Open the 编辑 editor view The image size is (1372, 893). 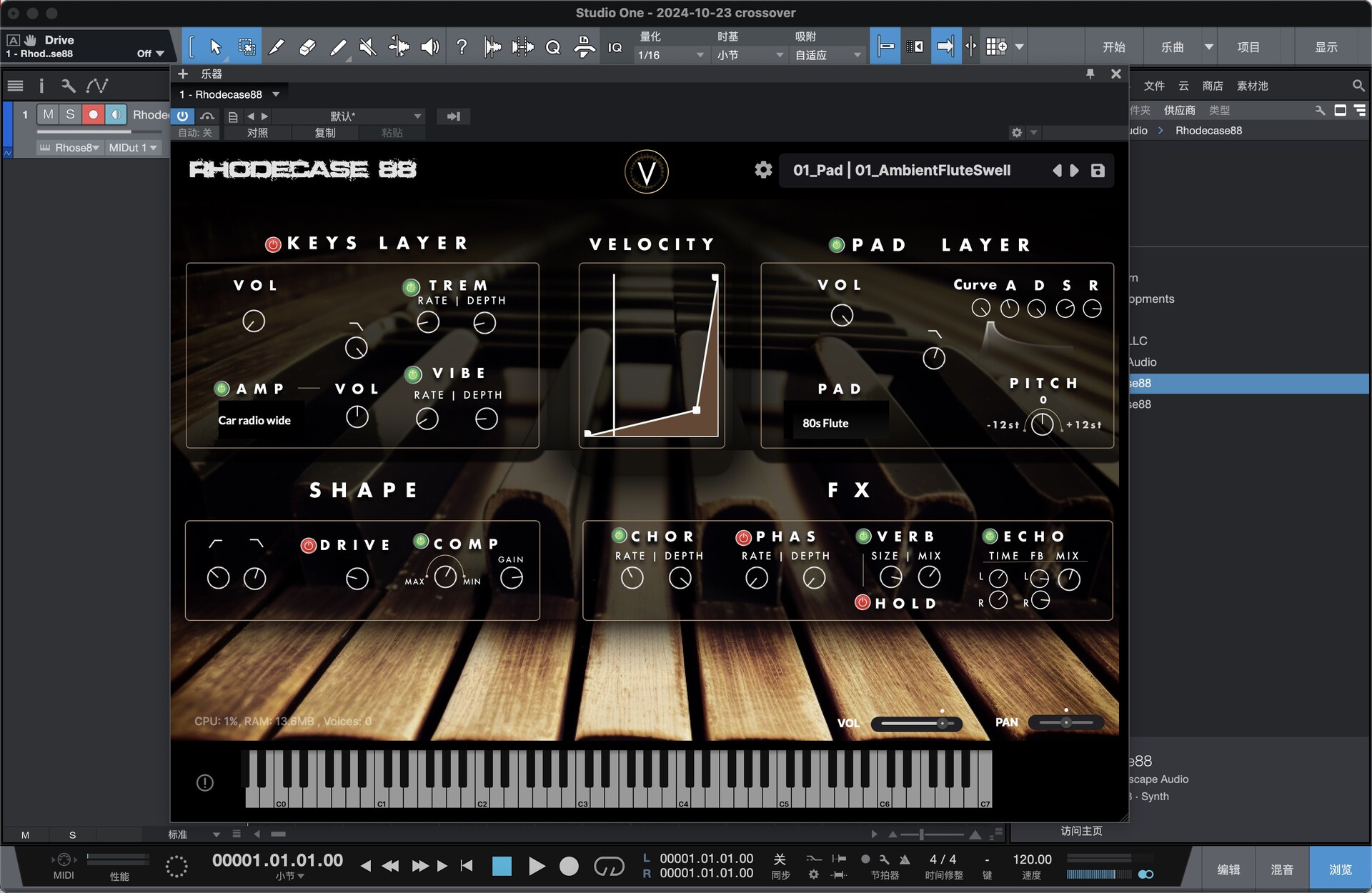pos(1228,869)
